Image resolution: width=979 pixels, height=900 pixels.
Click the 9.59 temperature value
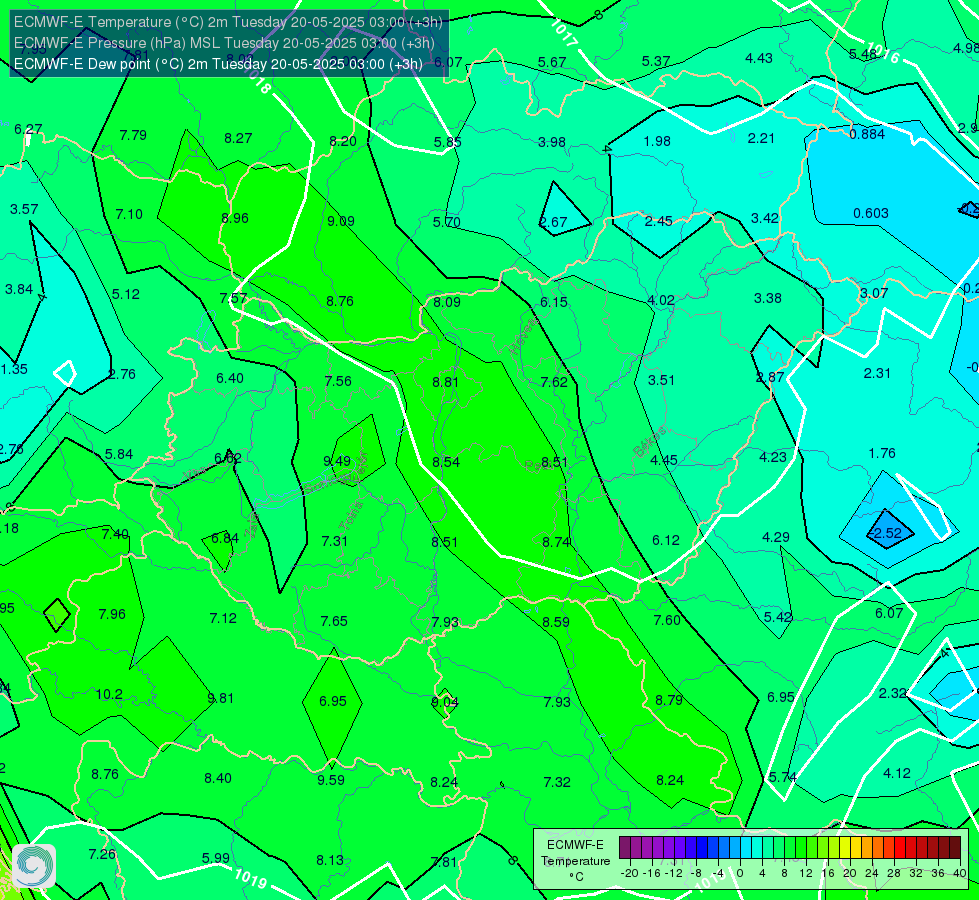[x=331, y=779]
